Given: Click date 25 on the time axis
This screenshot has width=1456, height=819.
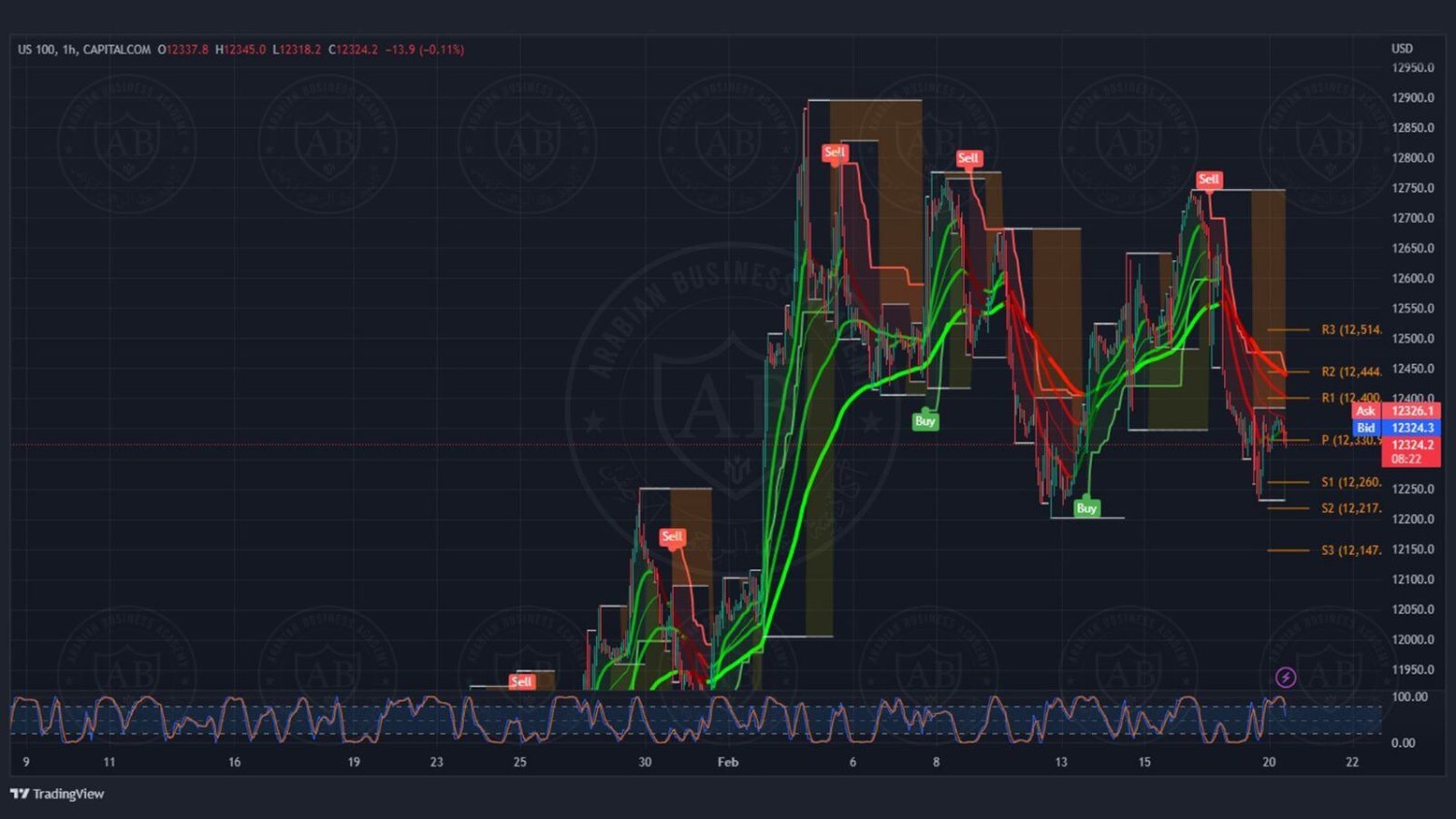Looking at the screenshot, I should pos(520,763).
